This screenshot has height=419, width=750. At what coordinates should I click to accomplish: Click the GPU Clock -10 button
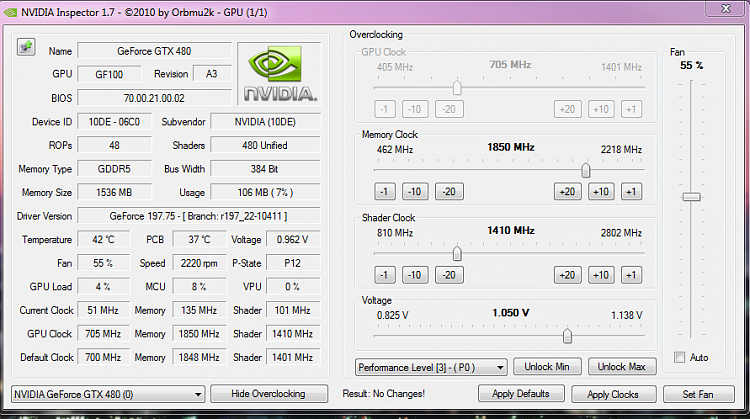415,109
